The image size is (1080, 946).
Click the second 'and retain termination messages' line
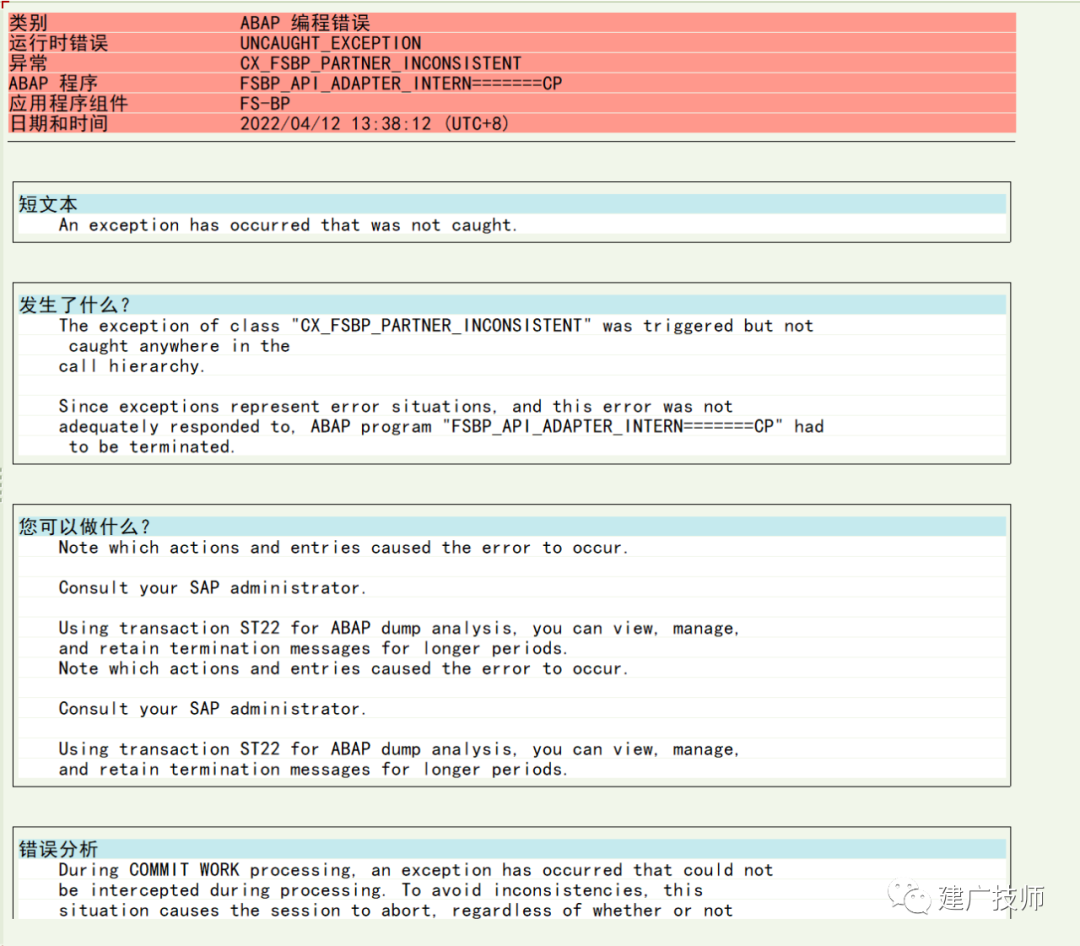click(313, 769)
